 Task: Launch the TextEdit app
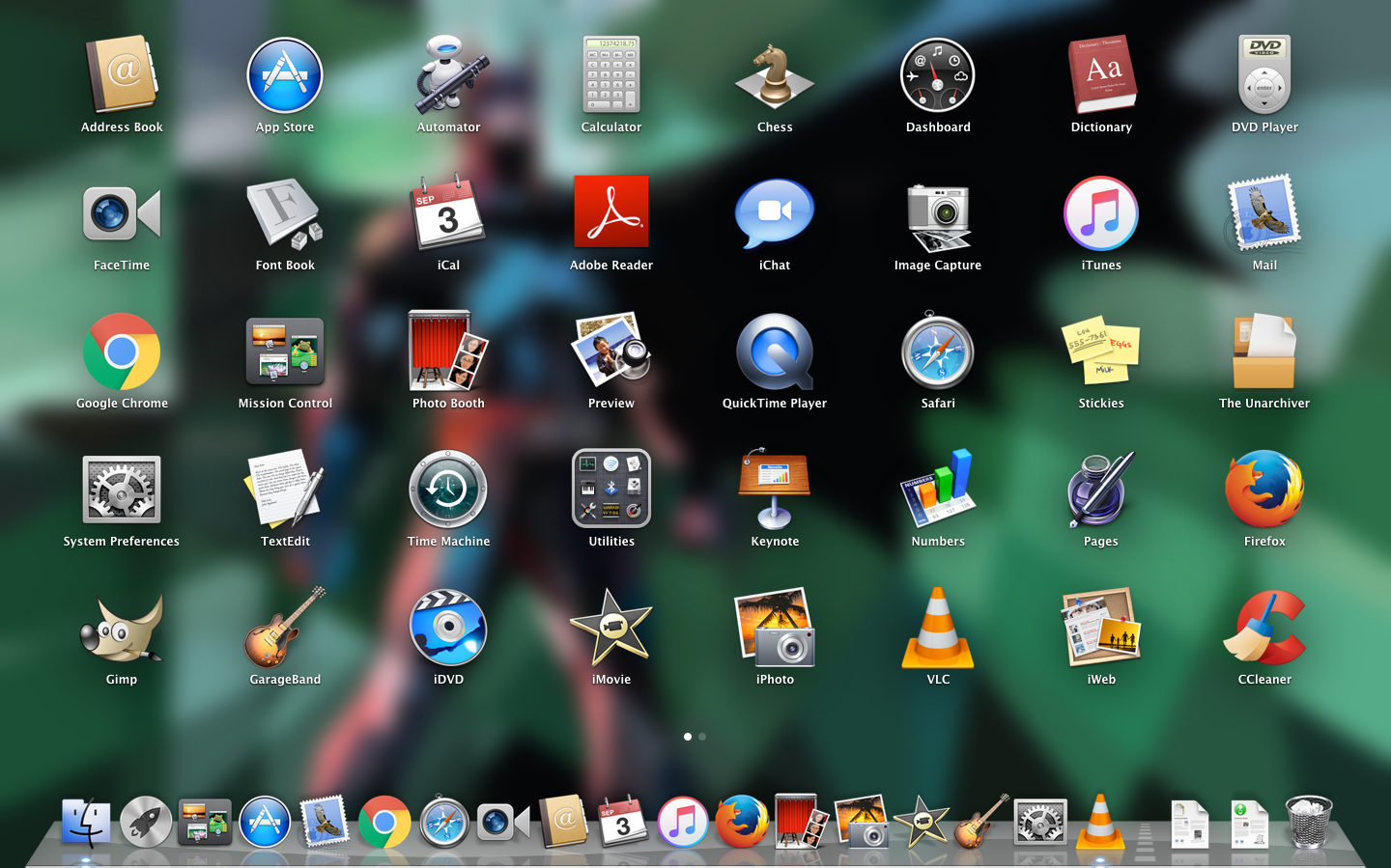(285, 488)
